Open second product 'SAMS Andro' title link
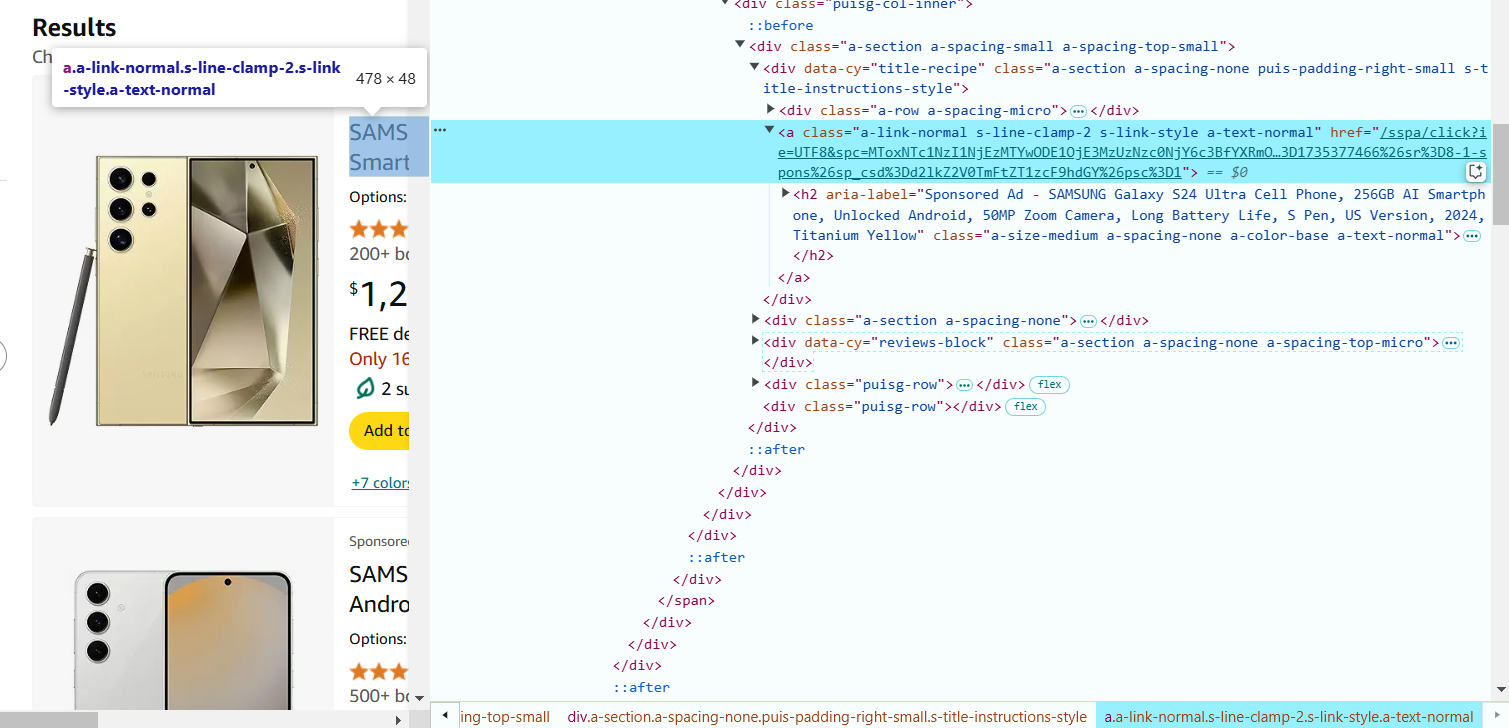 click(x=379, y=589)
